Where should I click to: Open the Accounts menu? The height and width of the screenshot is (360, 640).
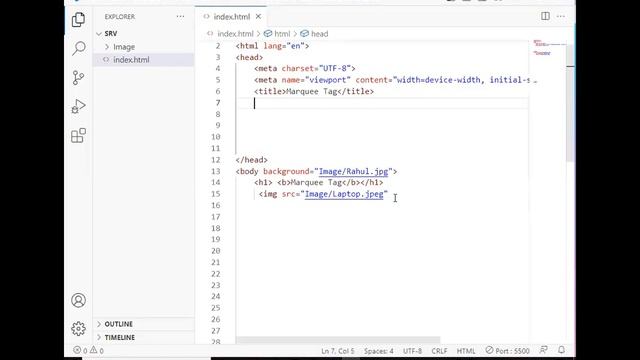78,300
